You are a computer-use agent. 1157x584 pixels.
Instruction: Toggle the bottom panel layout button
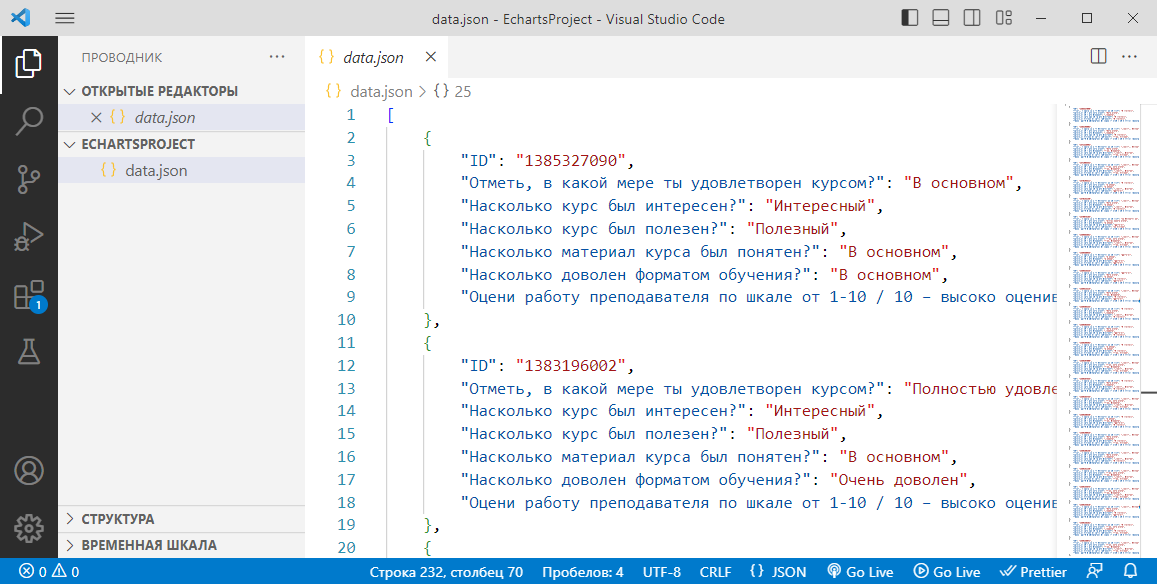pyautogui.click(x=941, y=18)
